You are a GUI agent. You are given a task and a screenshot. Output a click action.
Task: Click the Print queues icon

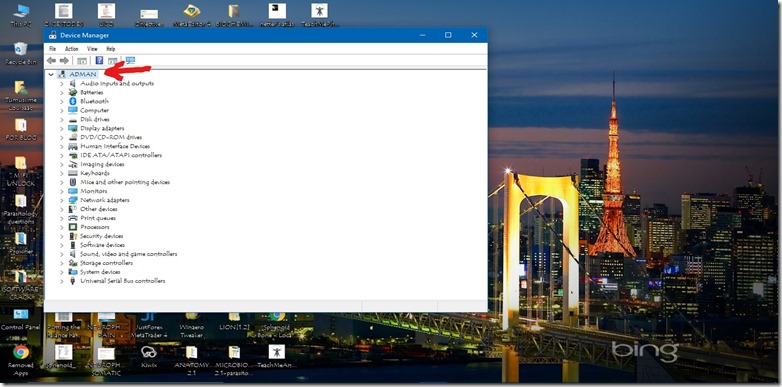pos(73,218)
